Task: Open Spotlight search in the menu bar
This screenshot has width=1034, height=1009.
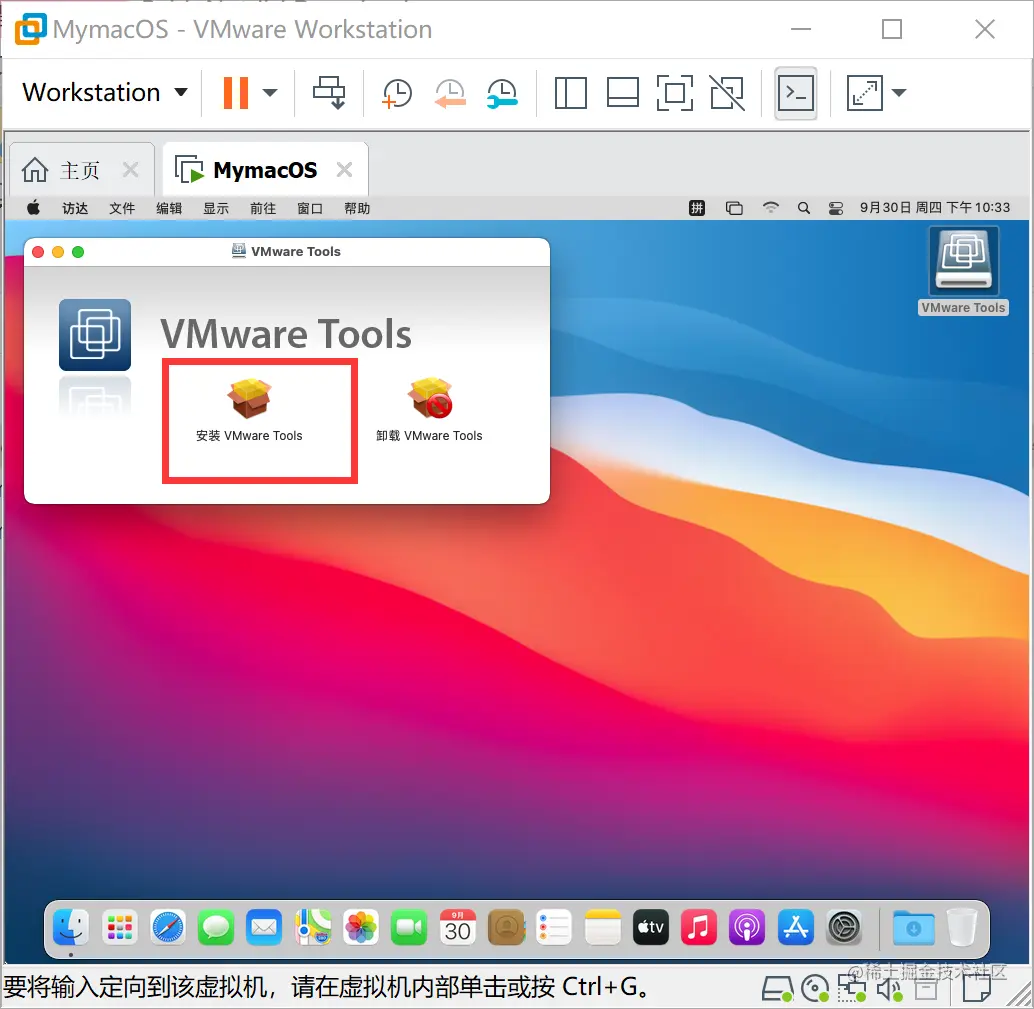Action: coord(803,208)
